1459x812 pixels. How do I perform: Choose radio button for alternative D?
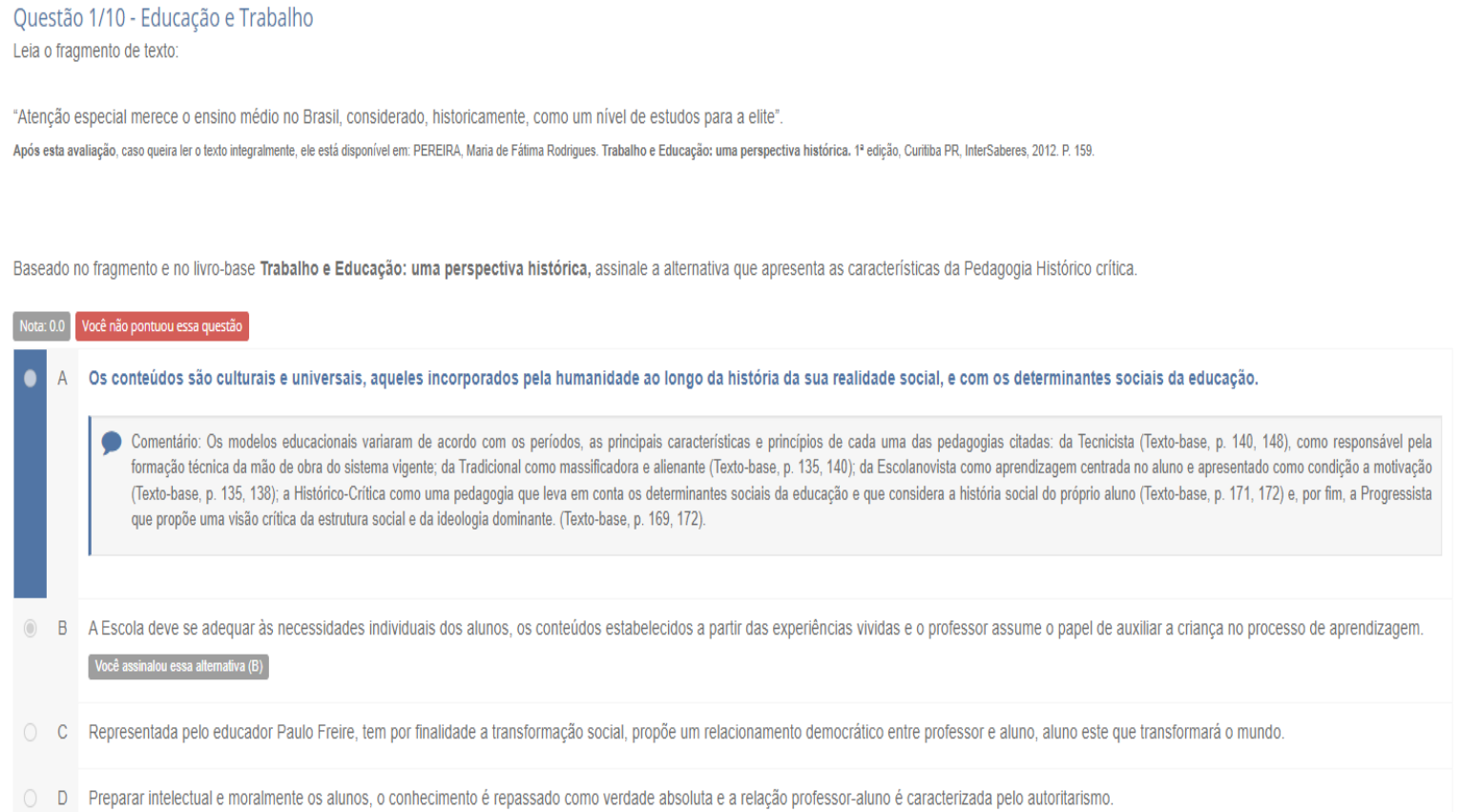[31, 798]
